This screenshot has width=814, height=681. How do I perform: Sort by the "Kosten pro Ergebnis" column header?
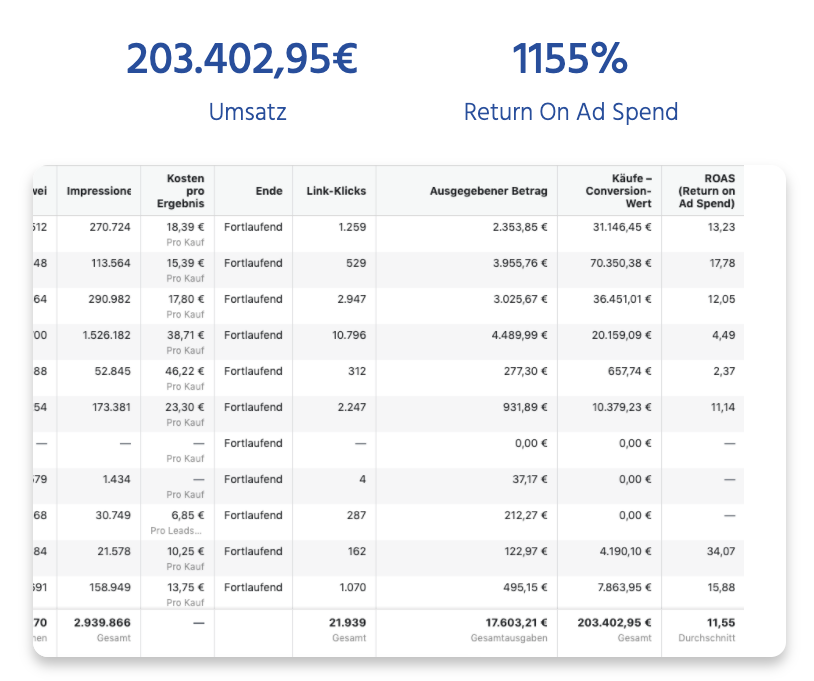(186, 191)
